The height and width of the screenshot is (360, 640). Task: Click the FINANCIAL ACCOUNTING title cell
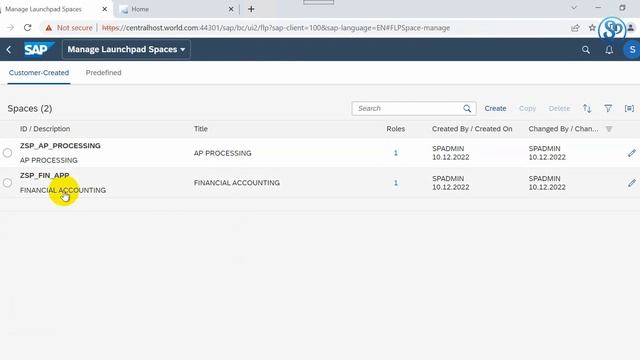click(237, 183)
